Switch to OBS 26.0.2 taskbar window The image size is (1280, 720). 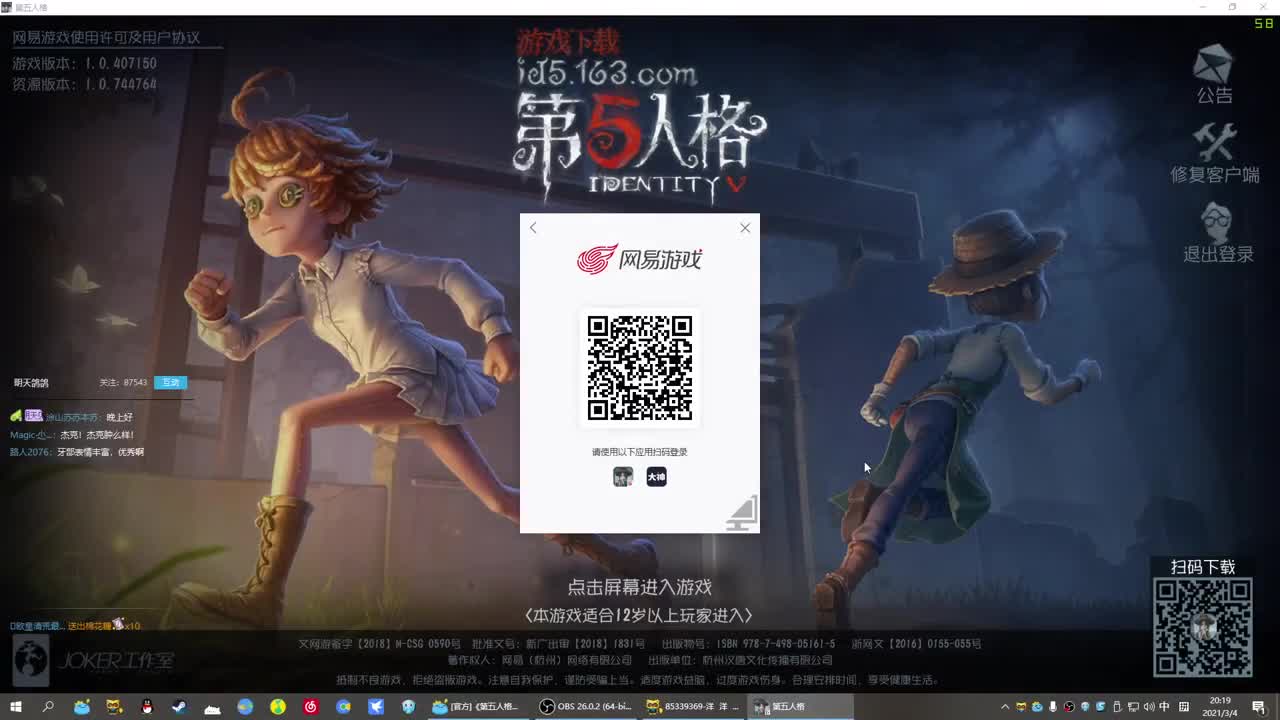pos(585,706)
